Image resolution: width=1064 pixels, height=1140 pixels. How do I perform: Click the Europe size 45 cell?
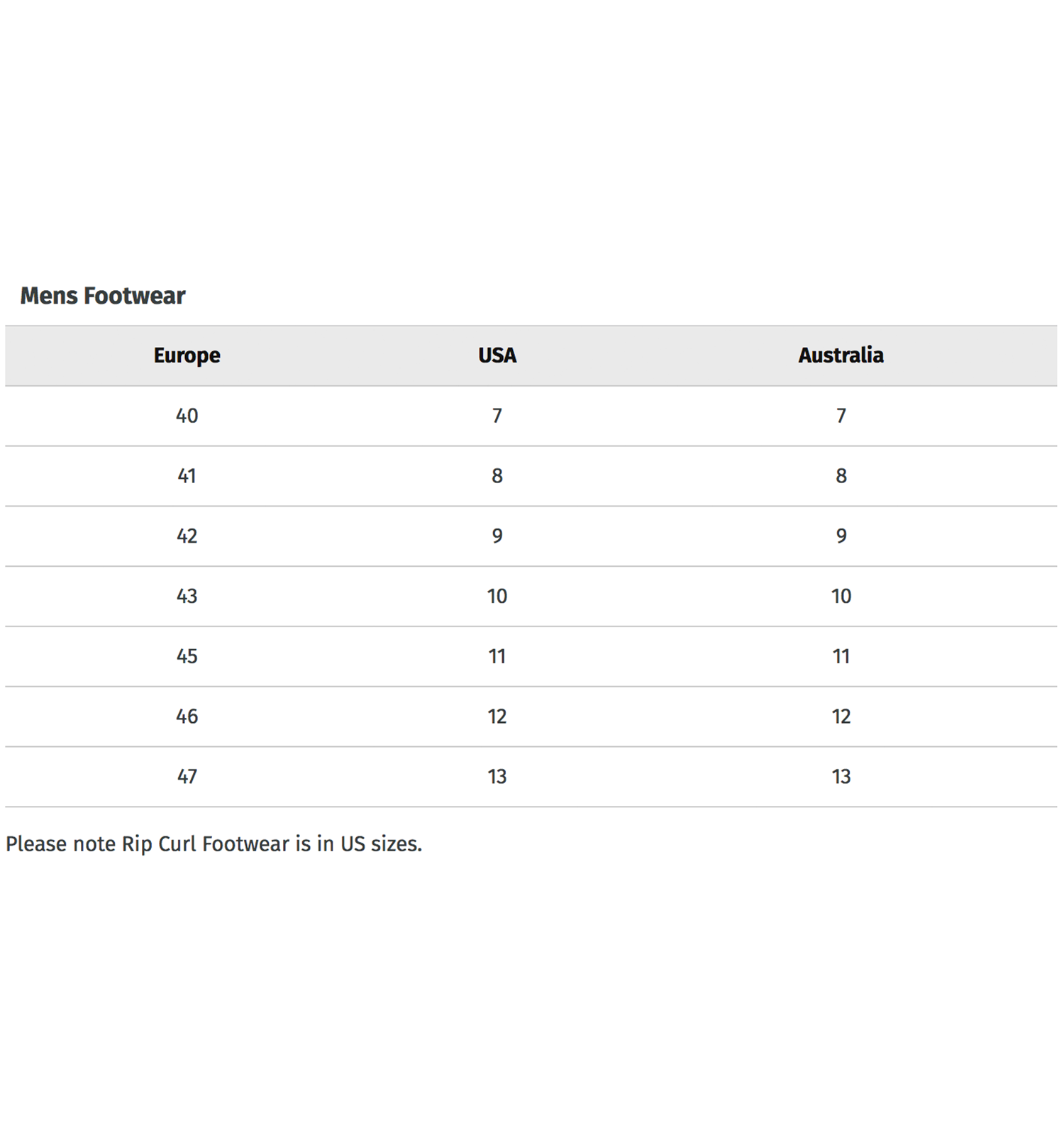pyautogui.click(x=187, y=656)
